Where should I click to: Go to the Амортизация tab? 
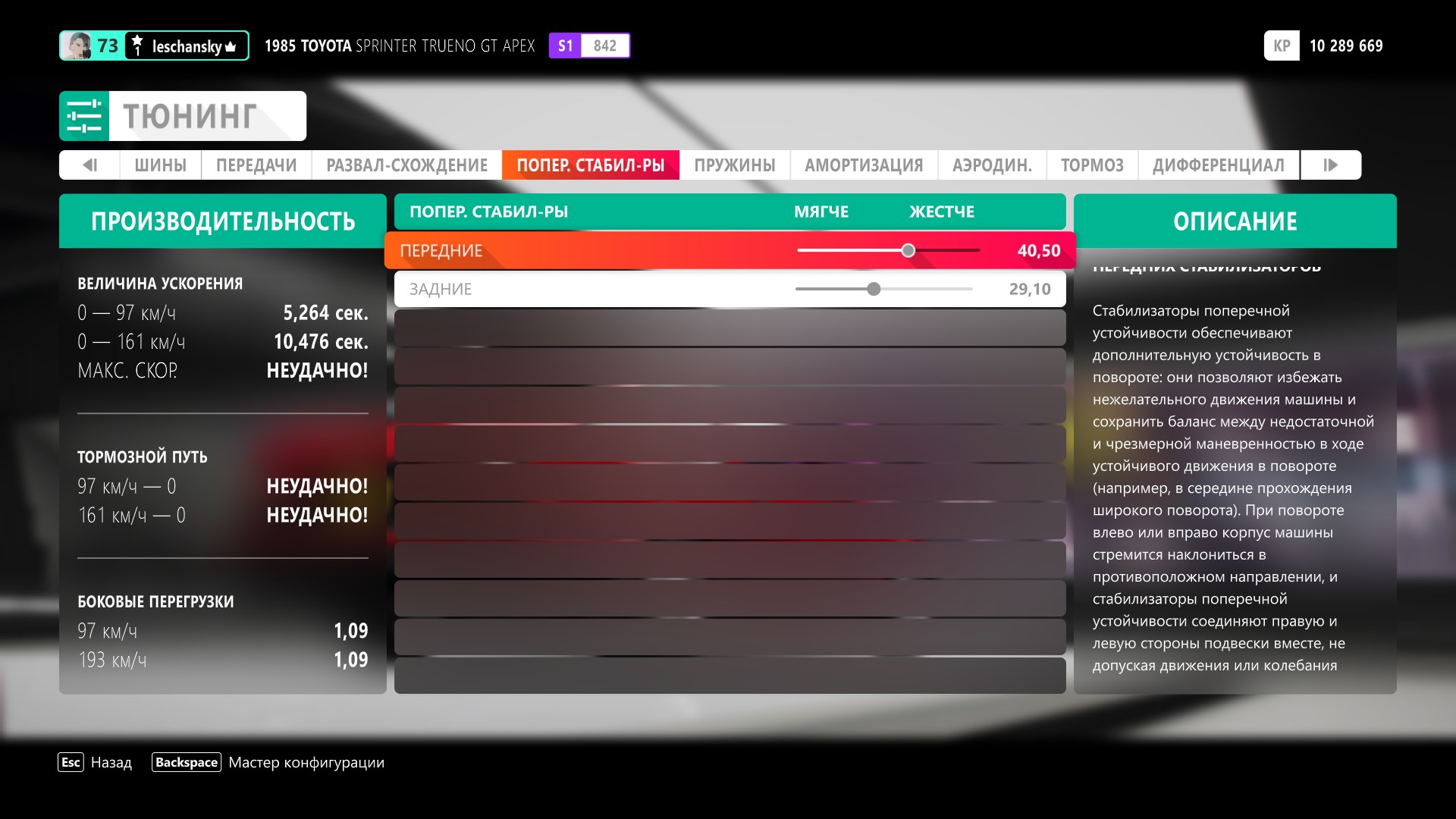pyautogui.click(x=864, y=165)
